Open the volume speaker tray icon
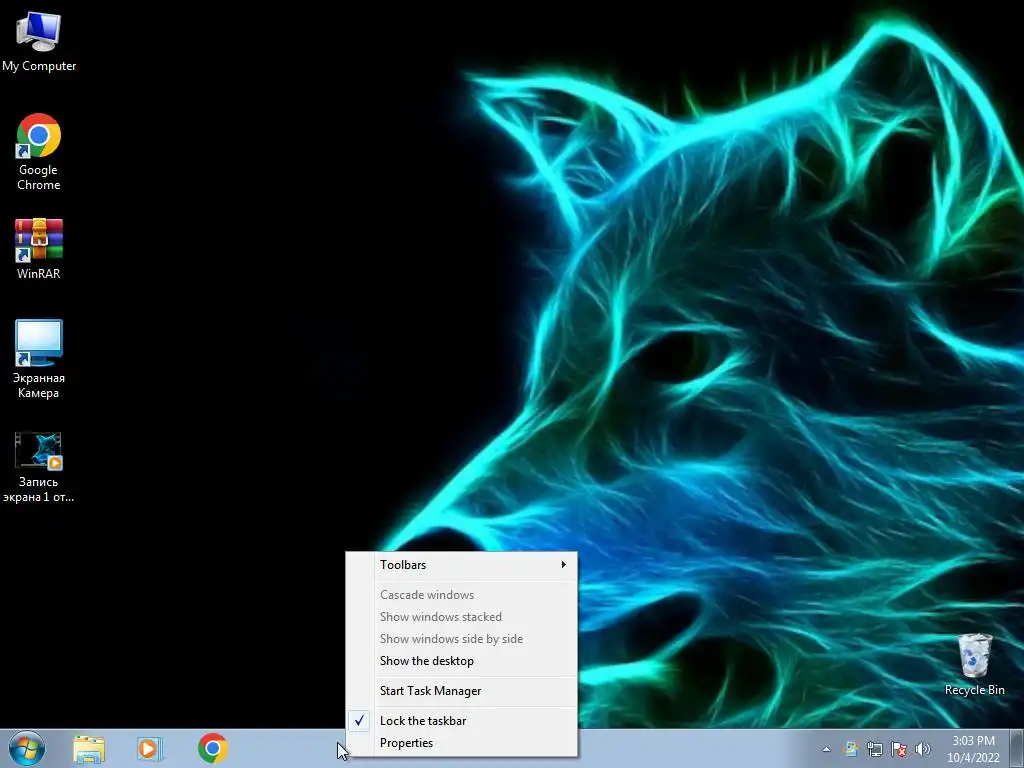The height and width of the screenshot is (768, 1024). point(923,749)
